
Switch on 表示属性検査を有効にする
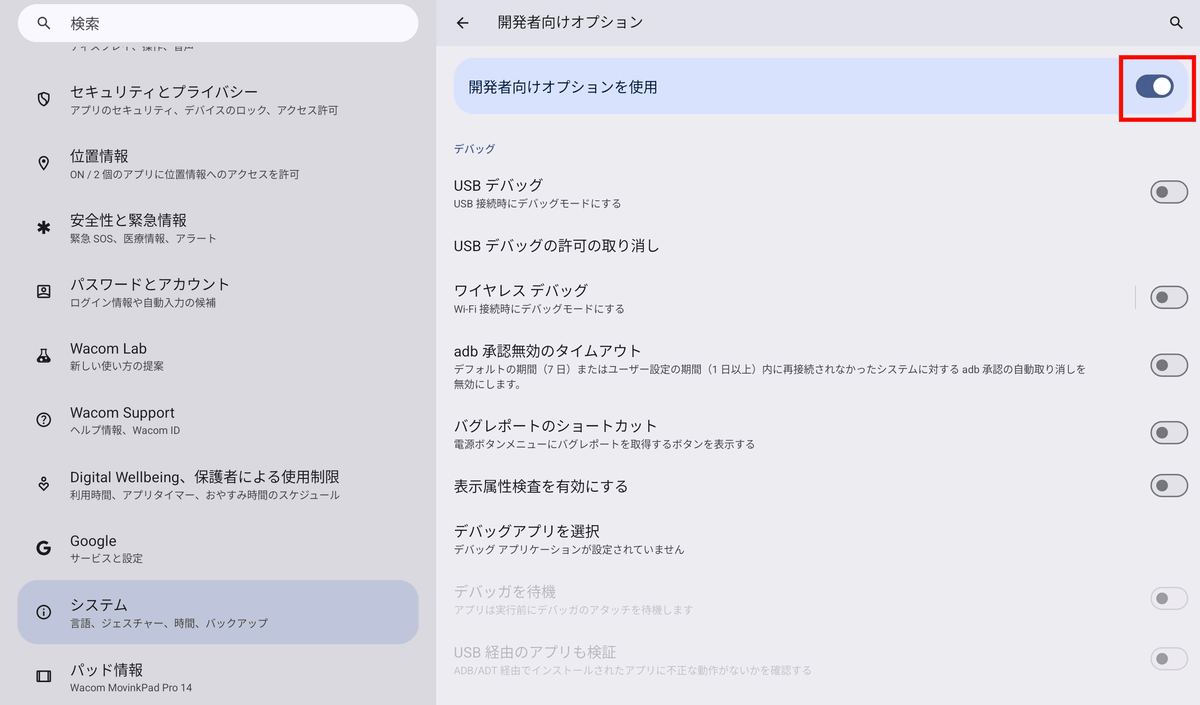[x=1168, y=486]
